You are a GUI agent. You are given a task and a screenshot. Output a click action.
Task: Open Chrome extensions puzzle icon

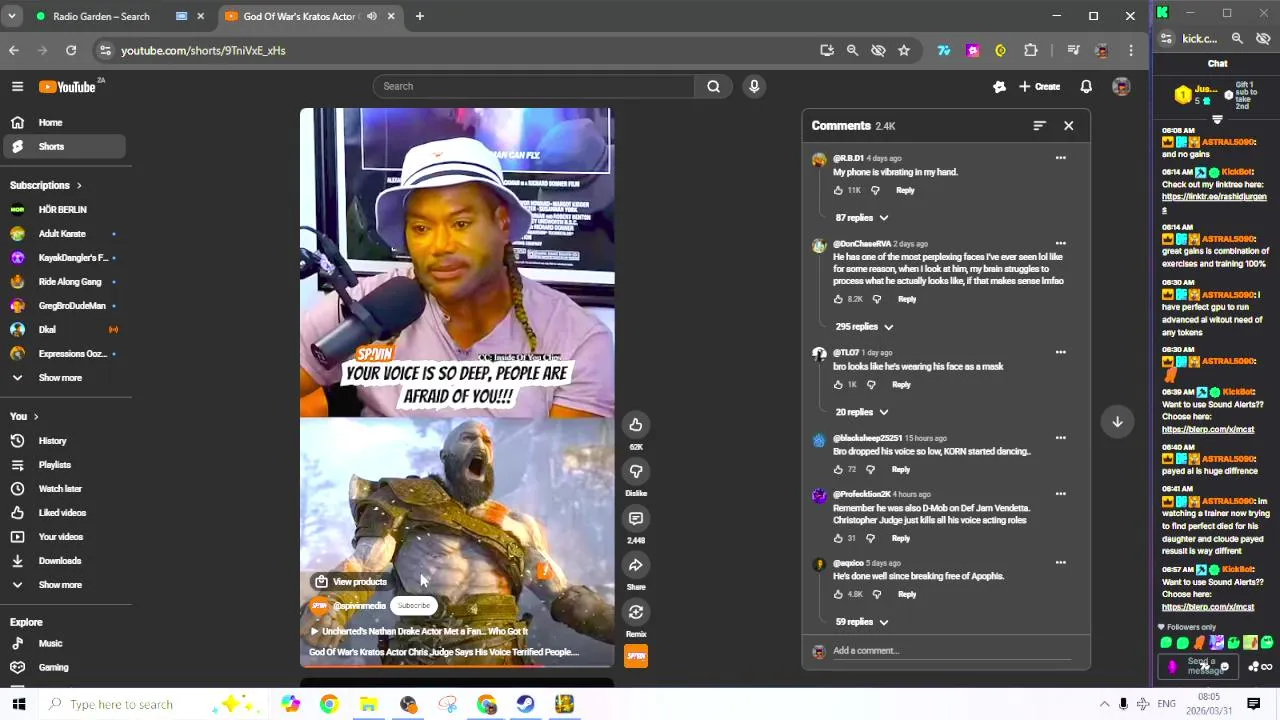click(1031, 50)
